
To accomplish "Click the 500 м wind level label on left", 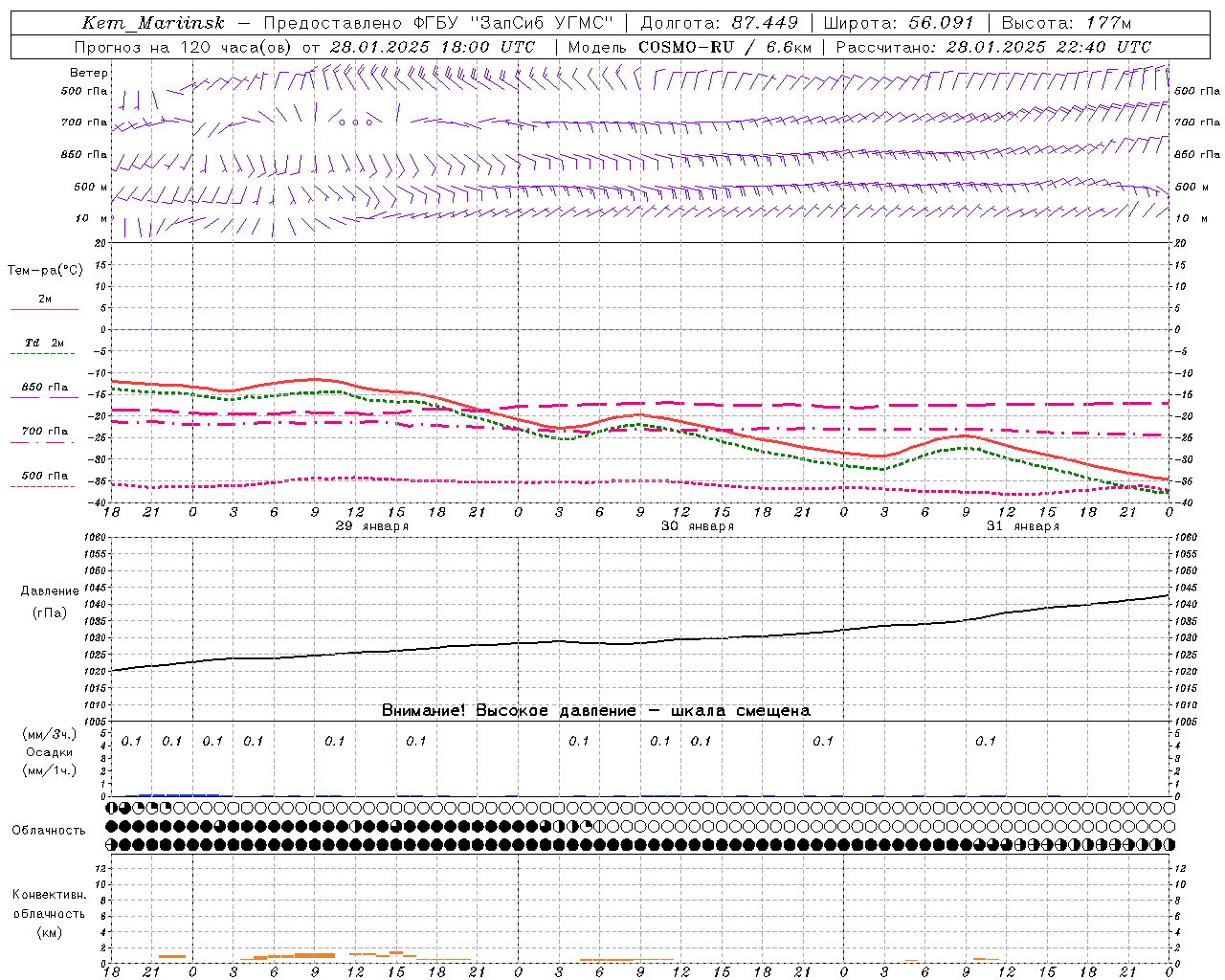I will point(91,187).
